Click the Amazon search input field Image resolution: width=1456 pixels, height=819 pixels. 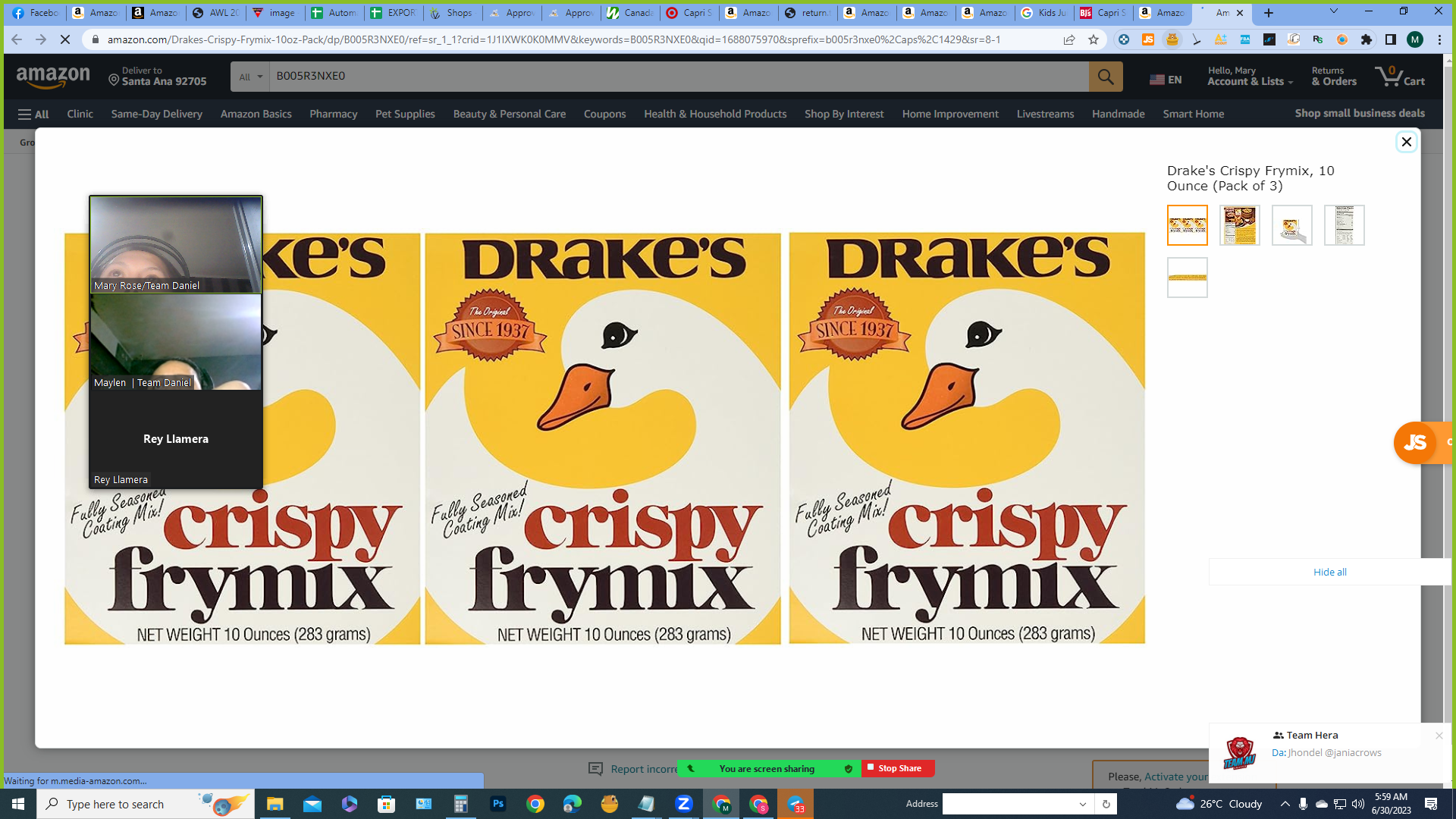(679, 77)
